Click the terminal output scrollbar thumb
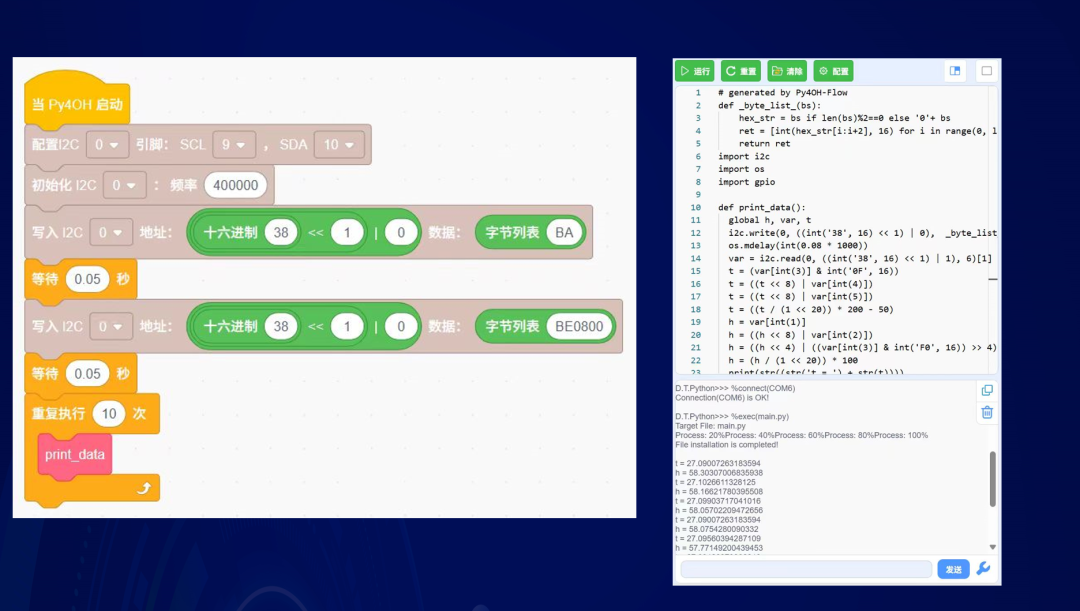Image resolution: width=1080 pixels, height=611 pixels. (993, 479)
